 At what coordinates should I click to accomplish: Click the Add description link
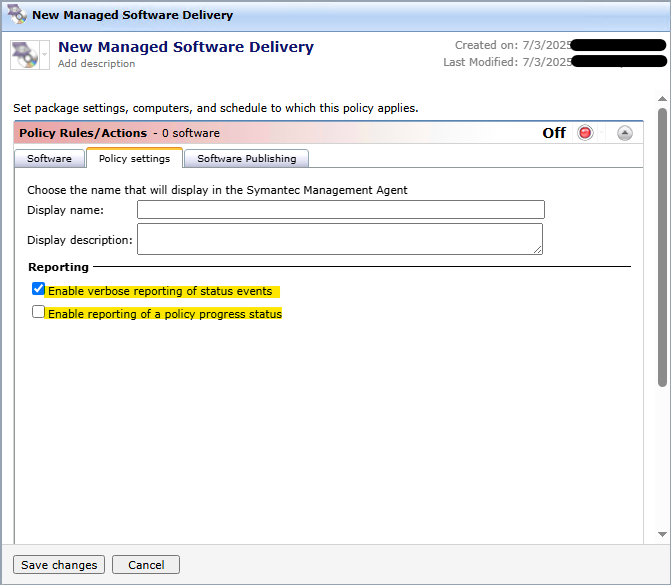pos(96,64)
